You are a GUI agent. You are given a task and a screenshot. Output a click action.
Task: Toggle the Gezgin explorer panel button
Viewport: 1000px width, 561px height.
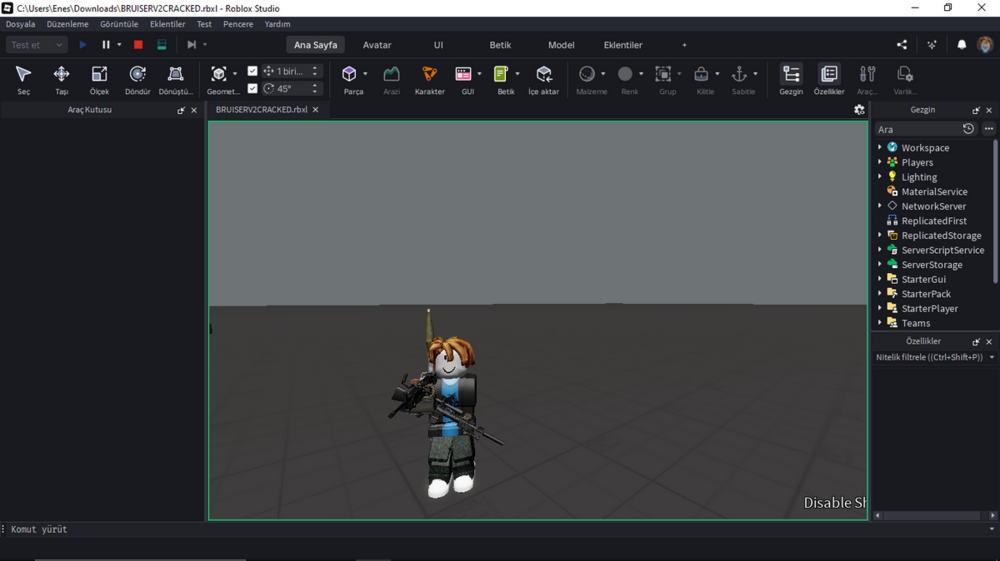tap(791, 80)
